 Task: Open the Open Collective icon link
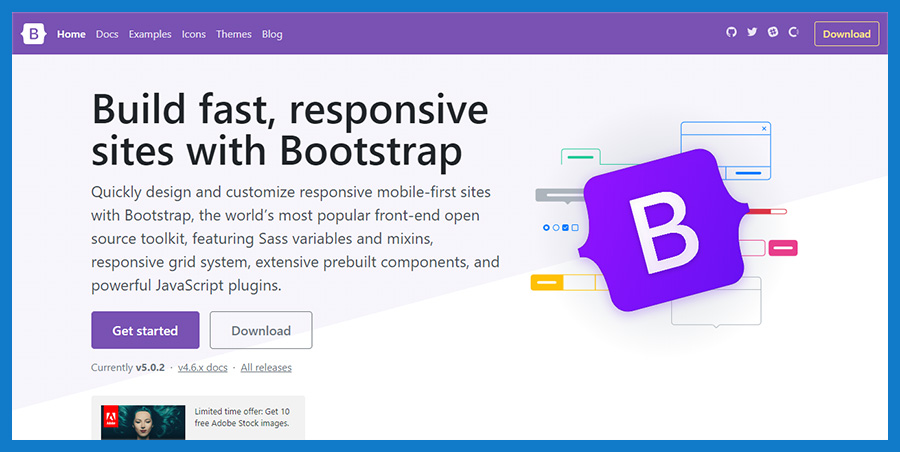pos(794,32)
